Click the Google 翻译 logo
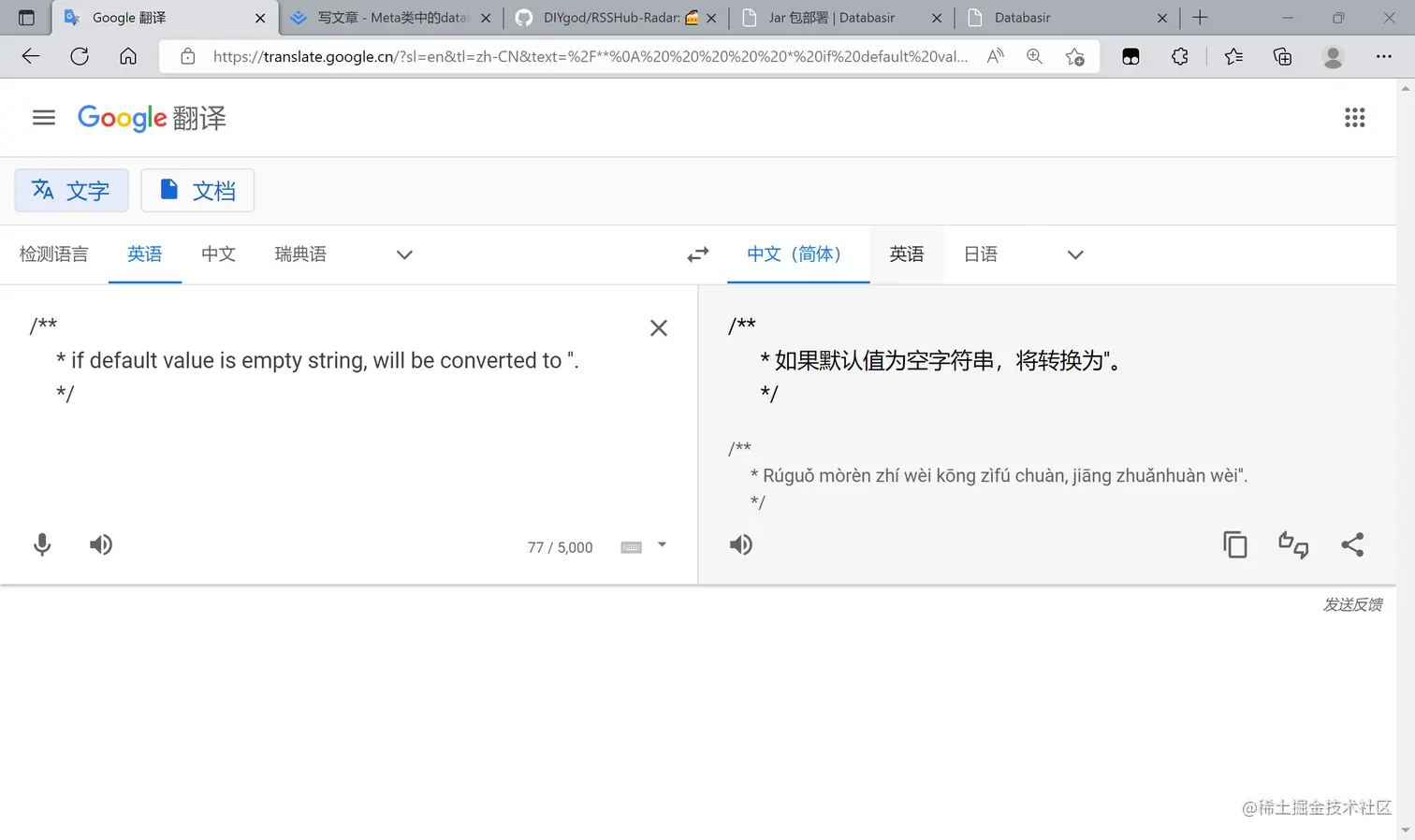Image resolution: width=1415 pixels, height=840 pixels. pos(152,117)
